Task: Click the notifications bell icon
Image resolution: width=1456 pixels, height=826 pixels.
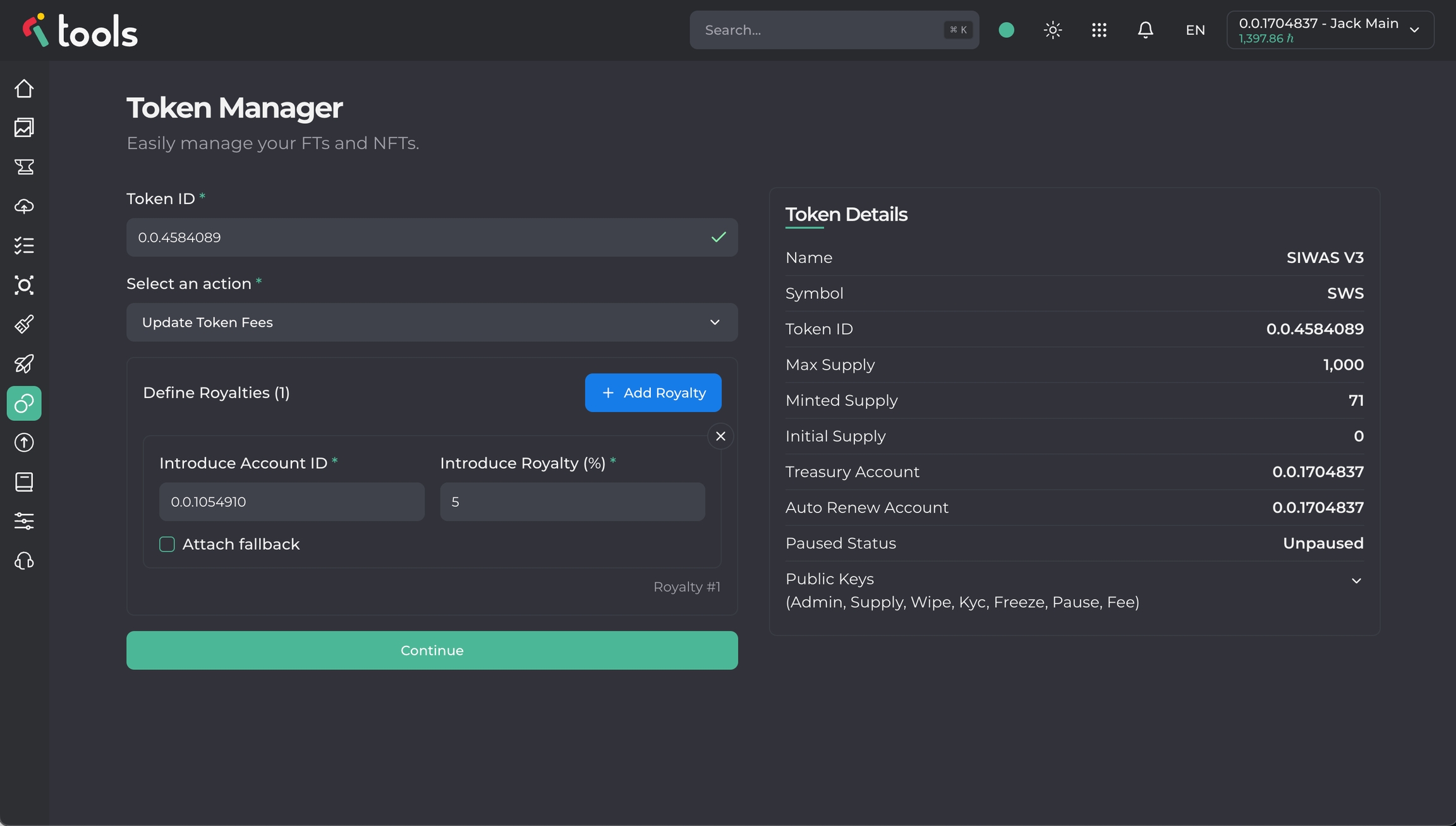Action: click(x=1145, y=30)
